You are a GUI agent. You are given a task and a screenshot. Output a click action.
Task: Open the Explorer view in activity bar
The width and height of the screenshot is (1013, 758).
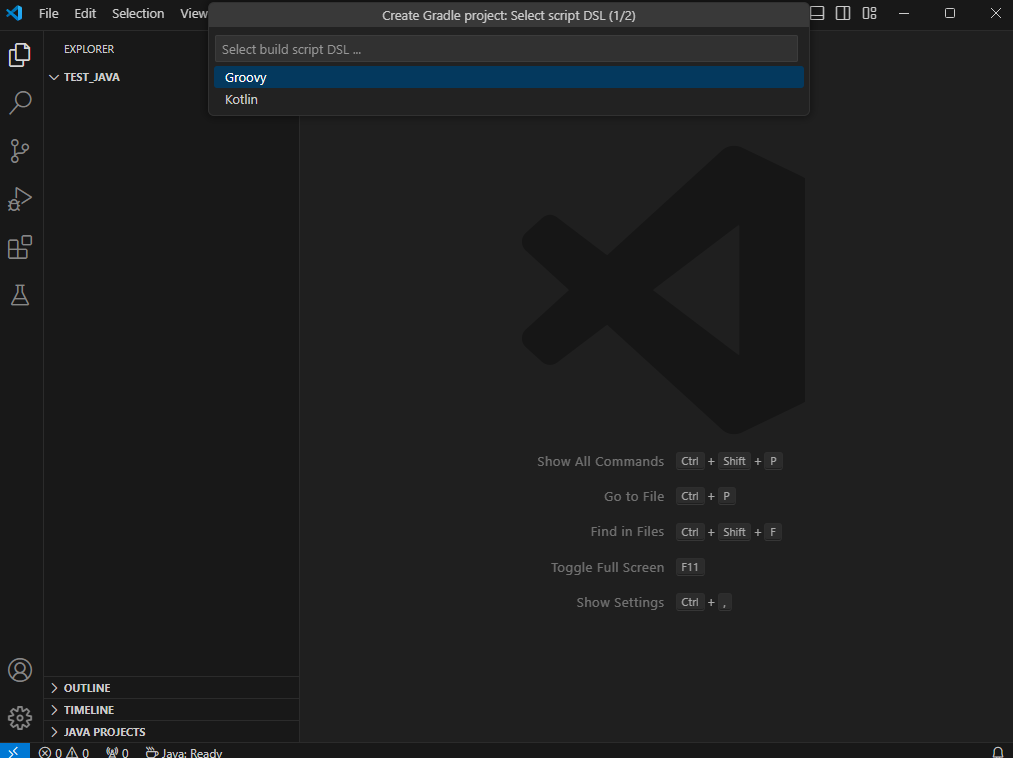[20, 55]
